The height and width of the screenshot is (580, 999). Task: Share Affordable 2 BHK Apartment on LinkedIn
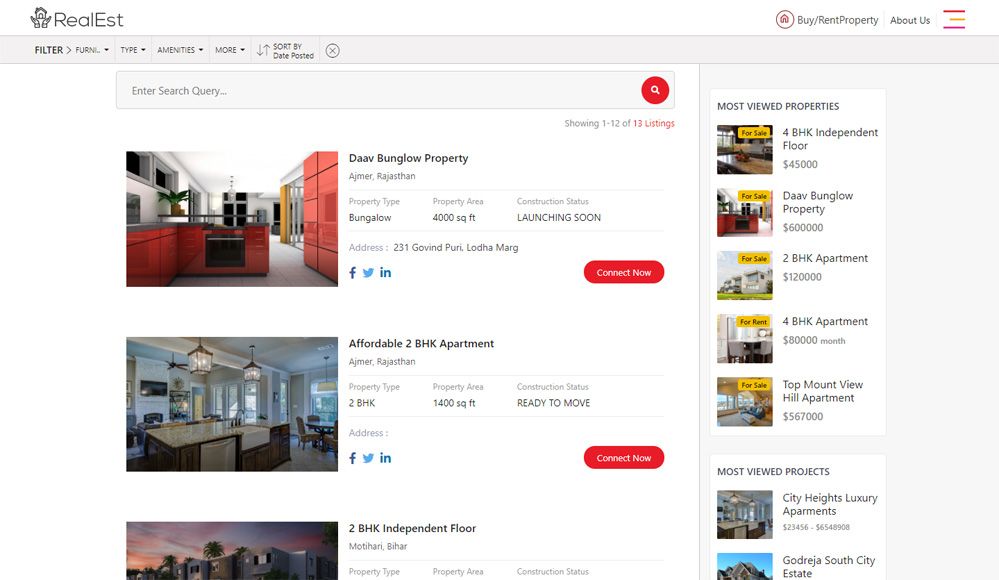click(385, 458)
